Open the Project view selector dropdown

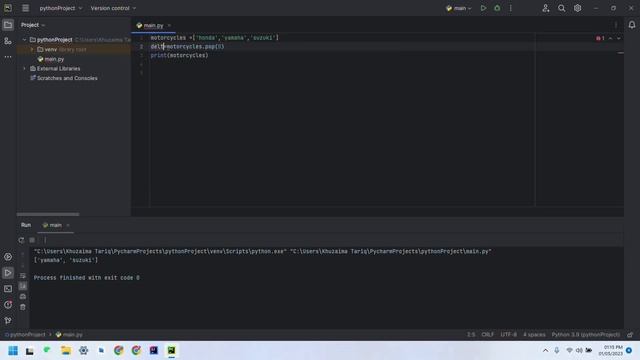click(33, 25)
